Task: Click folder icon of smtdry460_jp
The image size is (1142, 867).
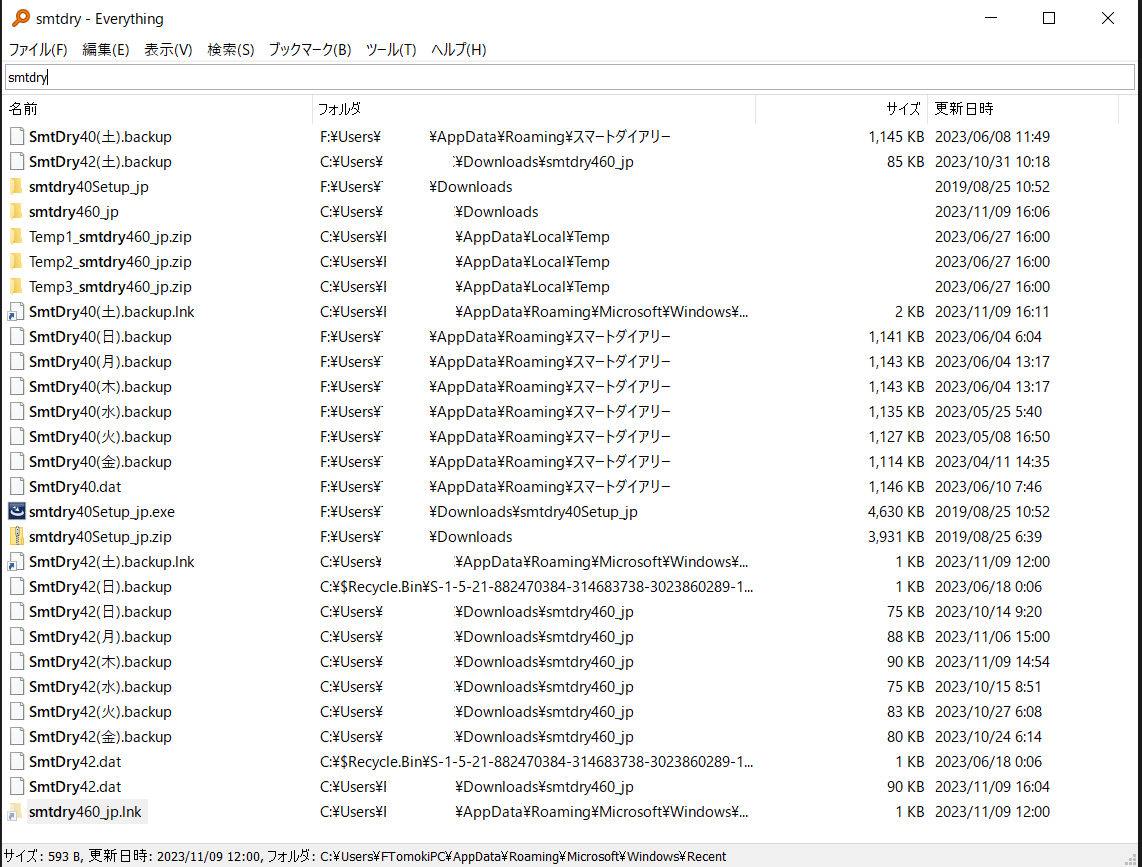Action: pyautogui.click(x=17, y=212)
